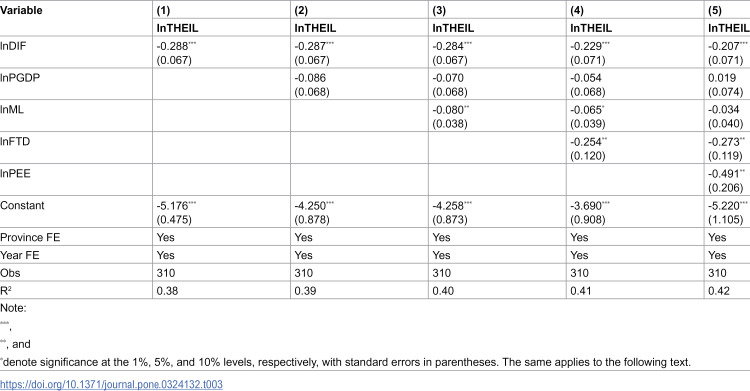The height and width of the screenshot is (391, 750).
Task: Open the doi.org journal.pone.0324132.t003 link
Action: [111, 384]
